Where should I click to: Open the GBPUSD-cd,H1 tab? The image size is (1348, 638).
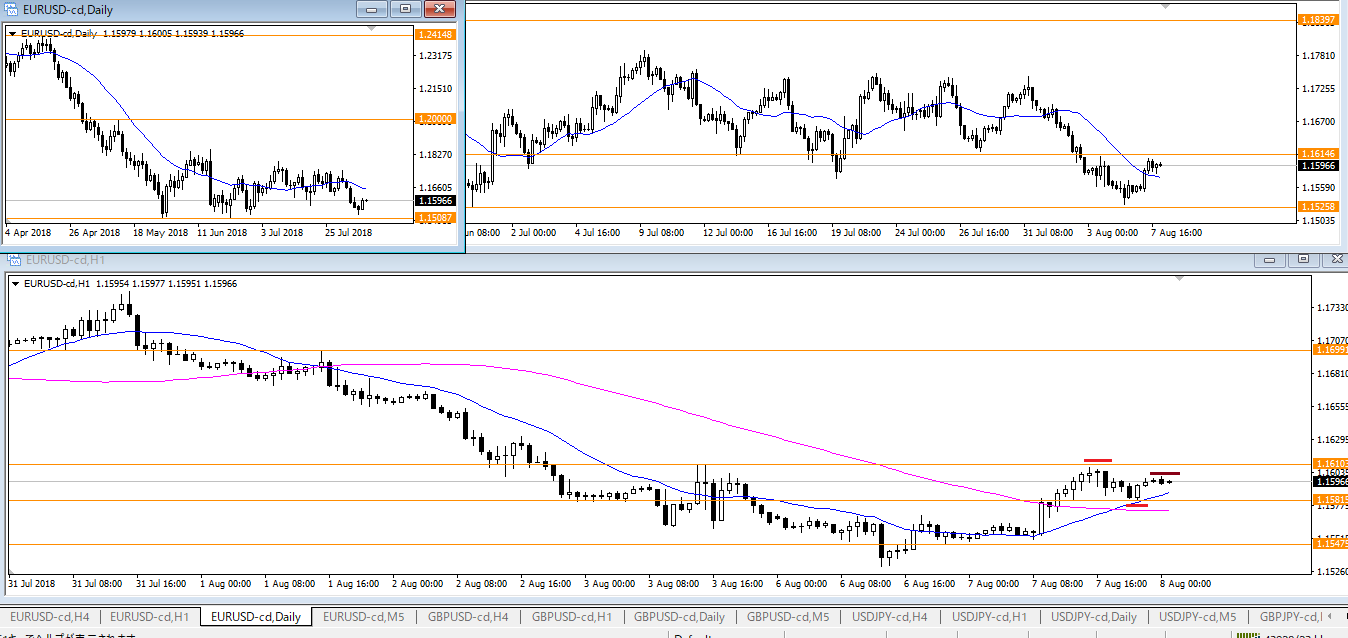pyautogui.click(x=570, y=617)
